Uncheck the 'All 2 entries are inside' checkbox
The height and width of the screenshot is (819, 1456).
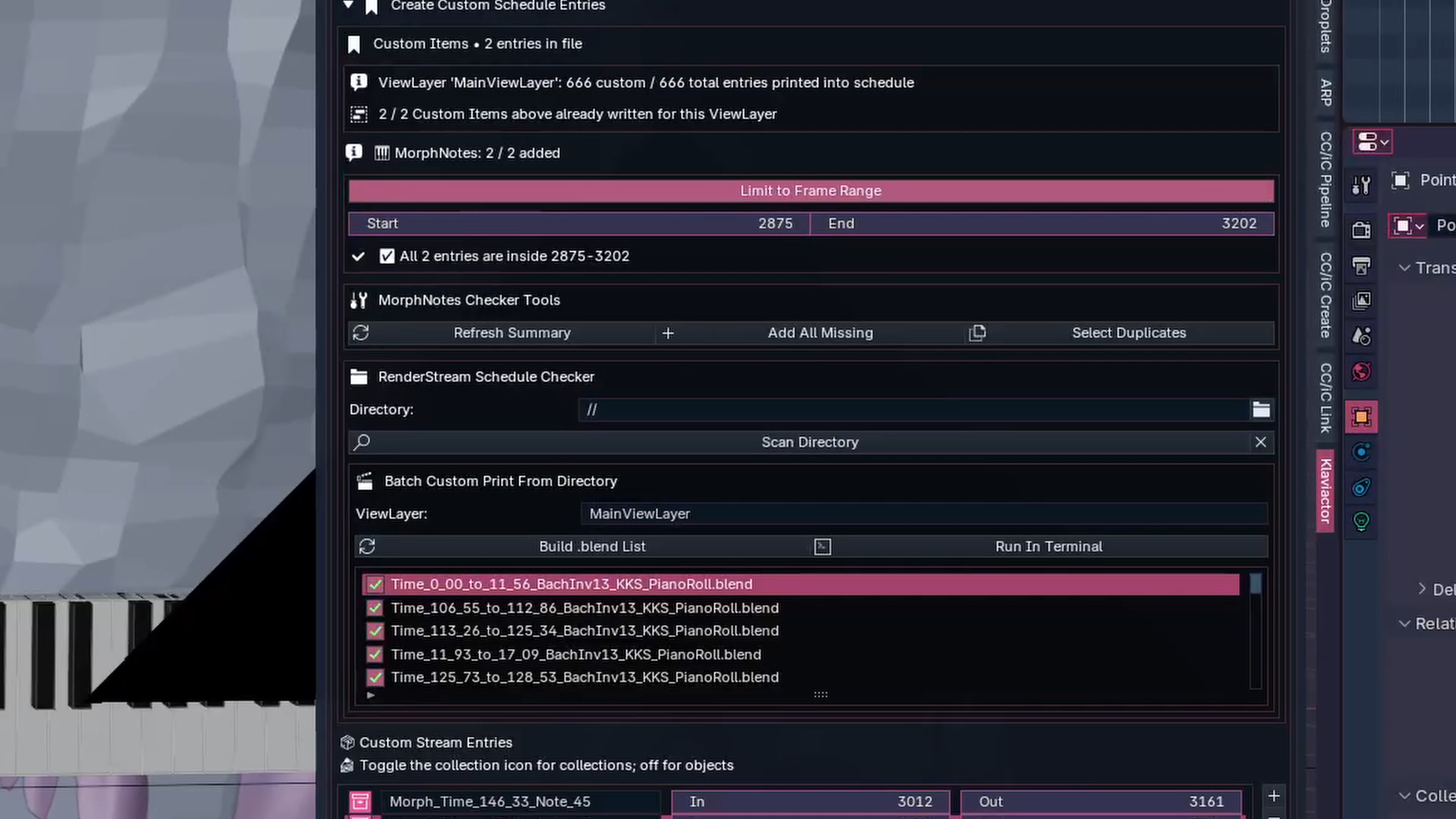click(388, 256)
